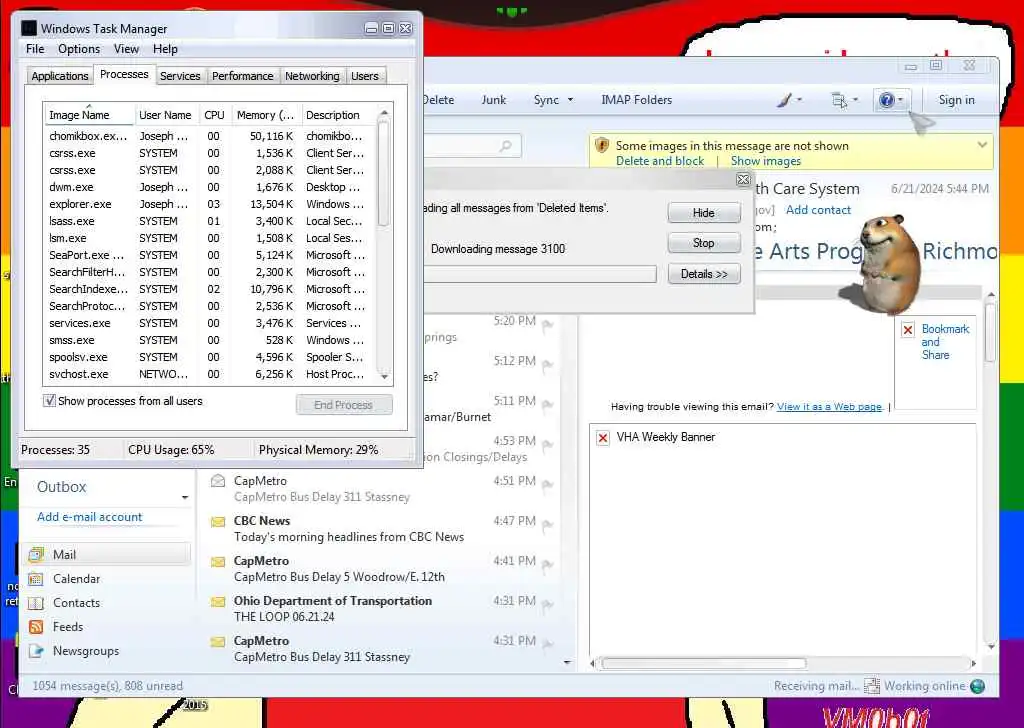1024x728 pixels.
Task: Click Junk in the mail toolbar
Action: [494, 100]
